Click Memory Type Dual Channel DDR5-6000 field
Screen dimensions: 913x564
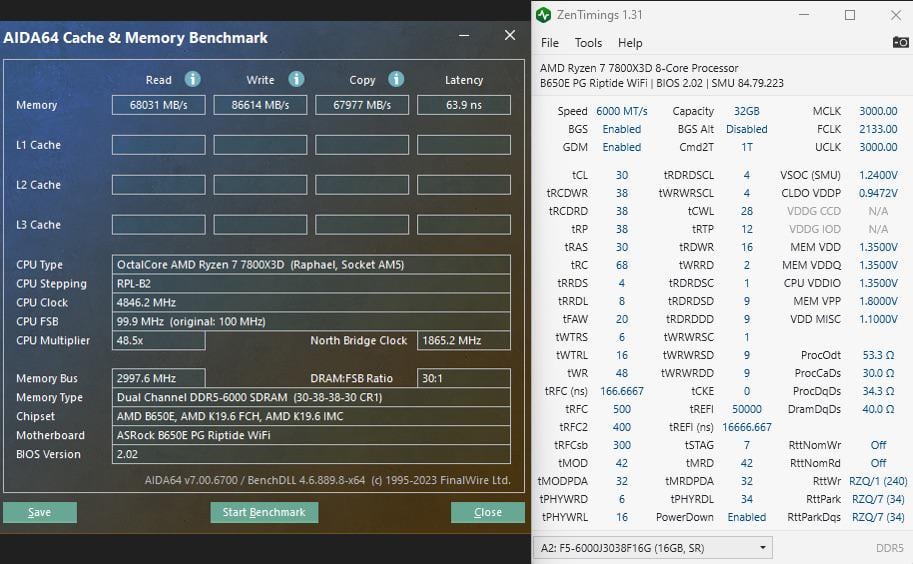[312, 397]
